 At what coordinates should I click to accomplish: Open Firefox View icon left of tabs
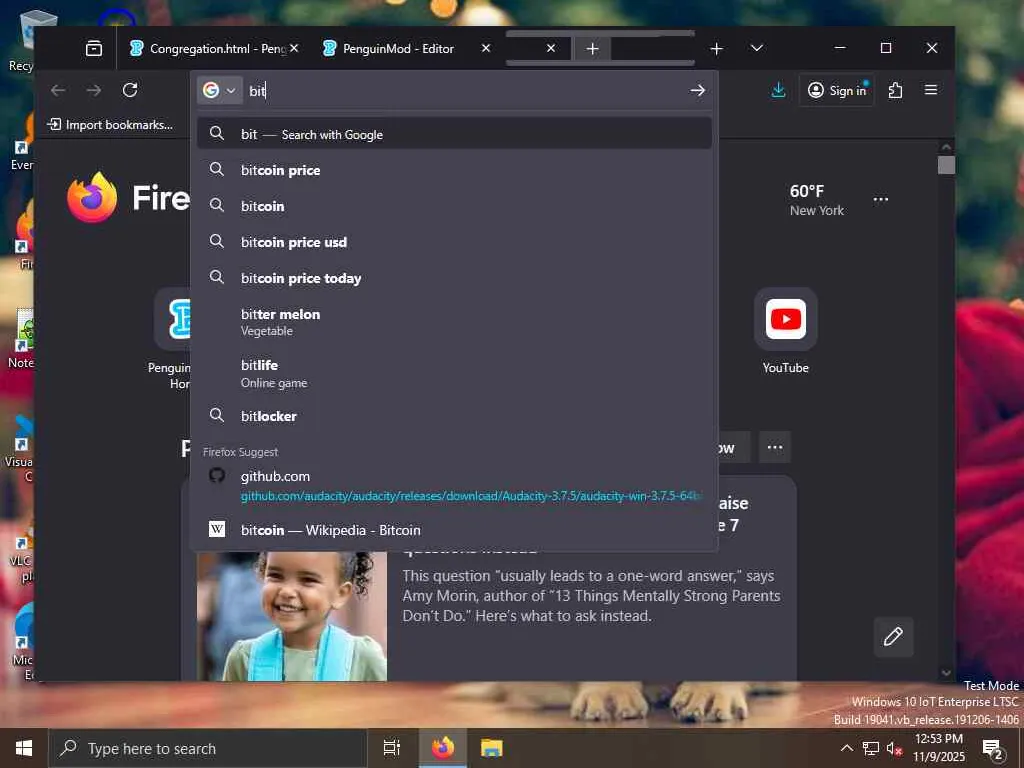tap(94, 48)
